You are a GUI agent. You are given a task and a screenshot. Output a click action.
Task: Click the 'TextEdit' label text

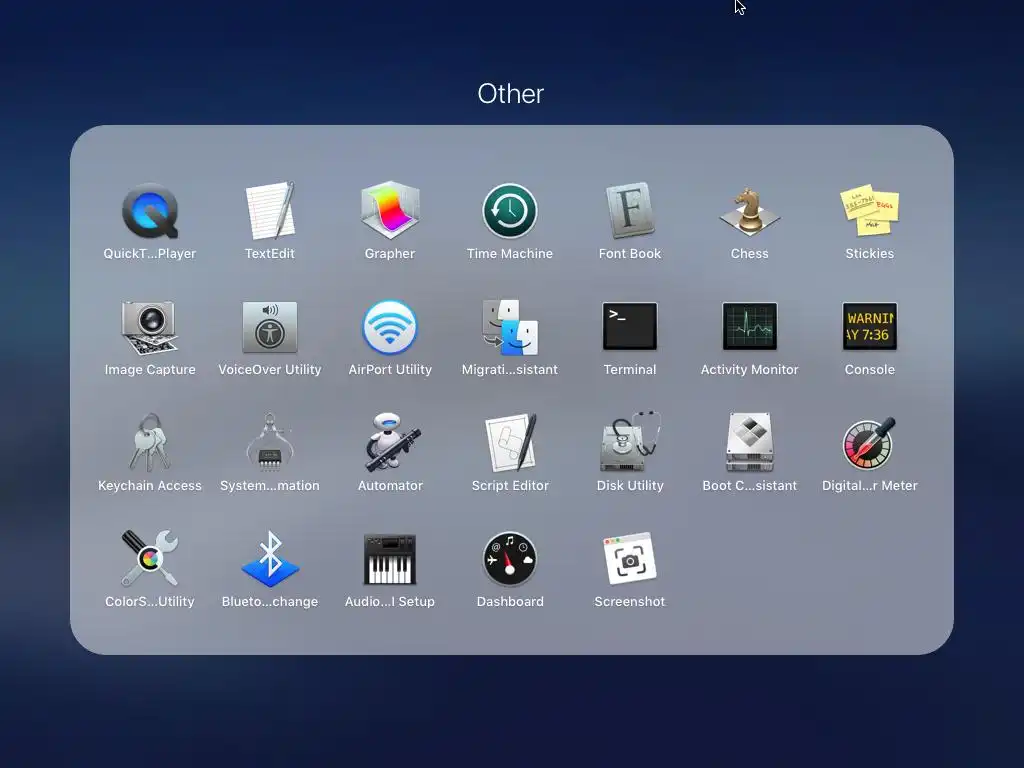[x=270, y=253]
